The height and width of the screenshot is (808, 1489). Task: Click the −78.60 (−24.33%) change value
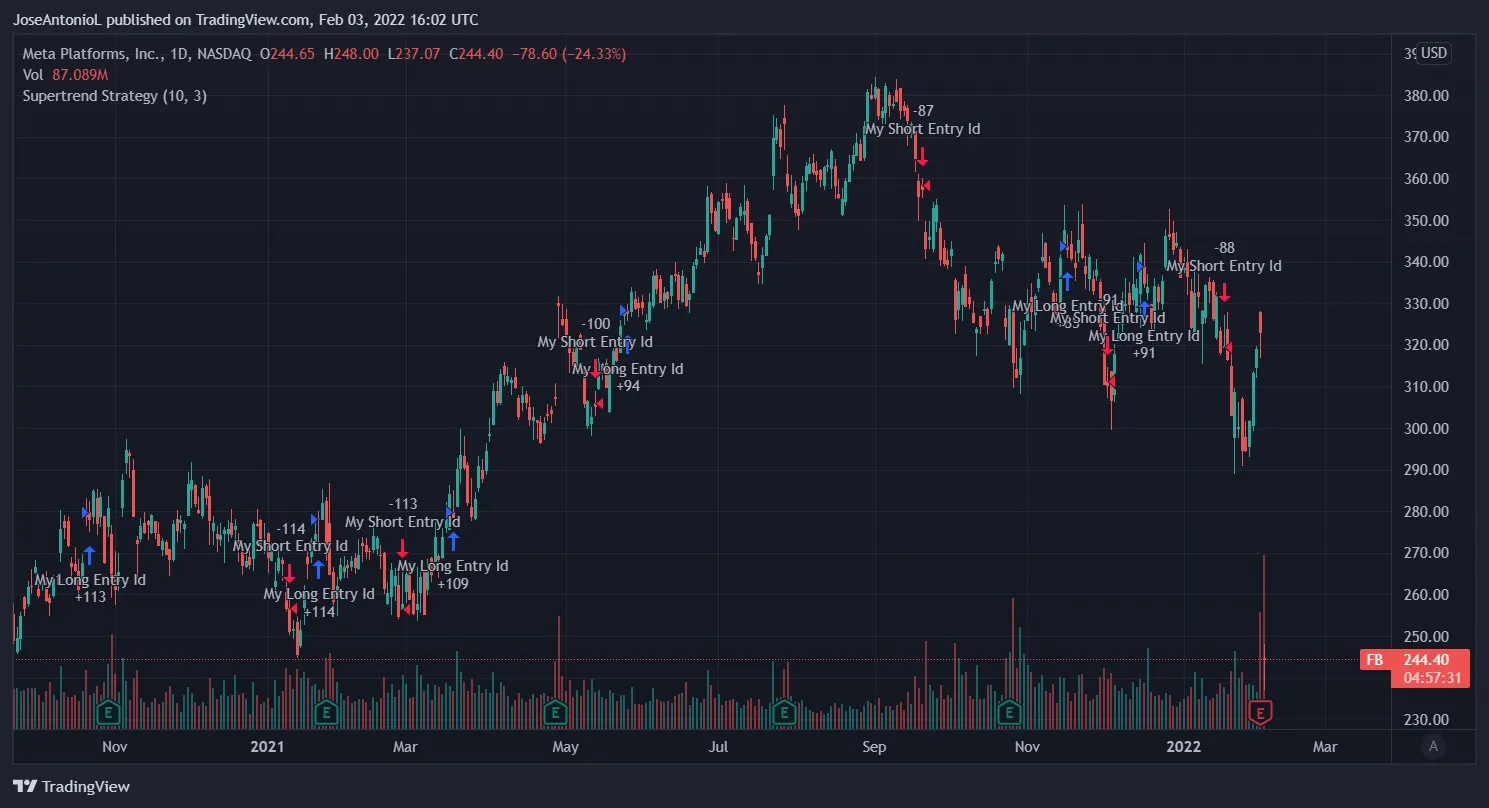[569, 54]
